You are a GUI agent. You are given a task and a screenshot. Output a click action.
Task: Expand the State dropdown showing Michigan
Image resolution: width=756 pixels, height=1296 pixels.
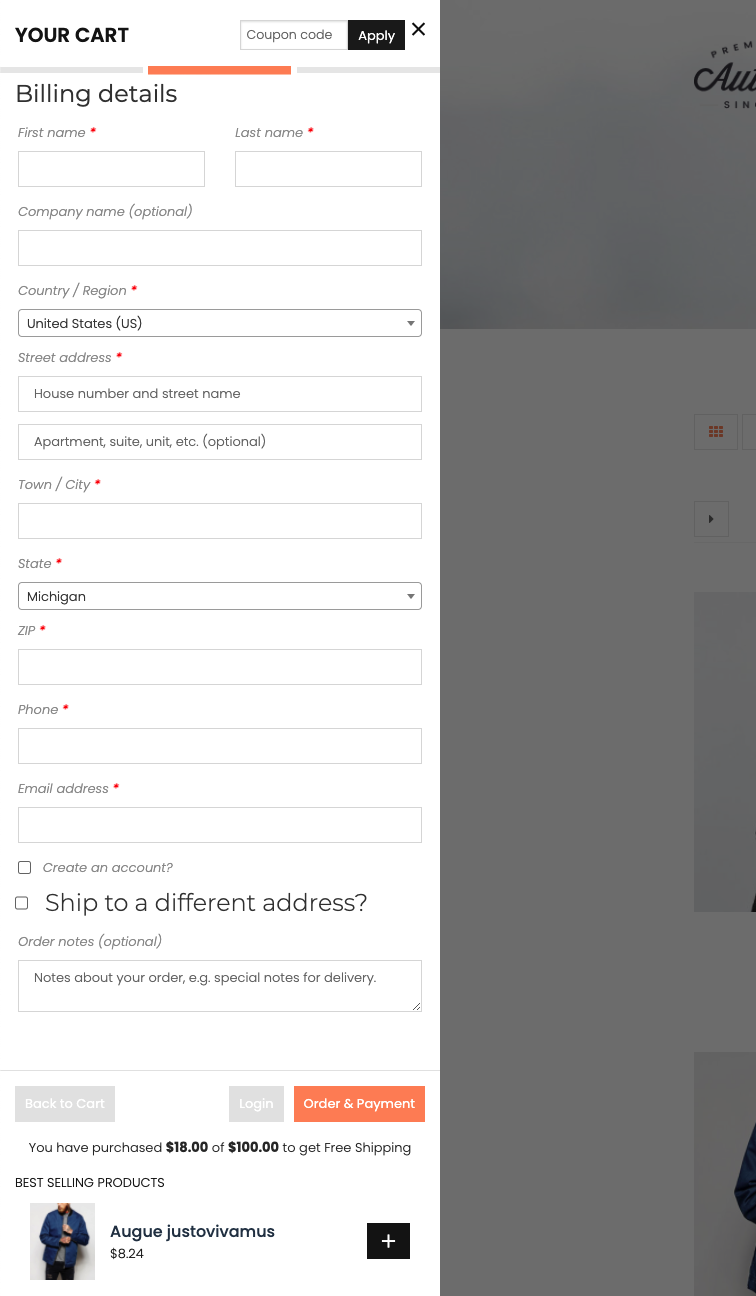point(220,596)
